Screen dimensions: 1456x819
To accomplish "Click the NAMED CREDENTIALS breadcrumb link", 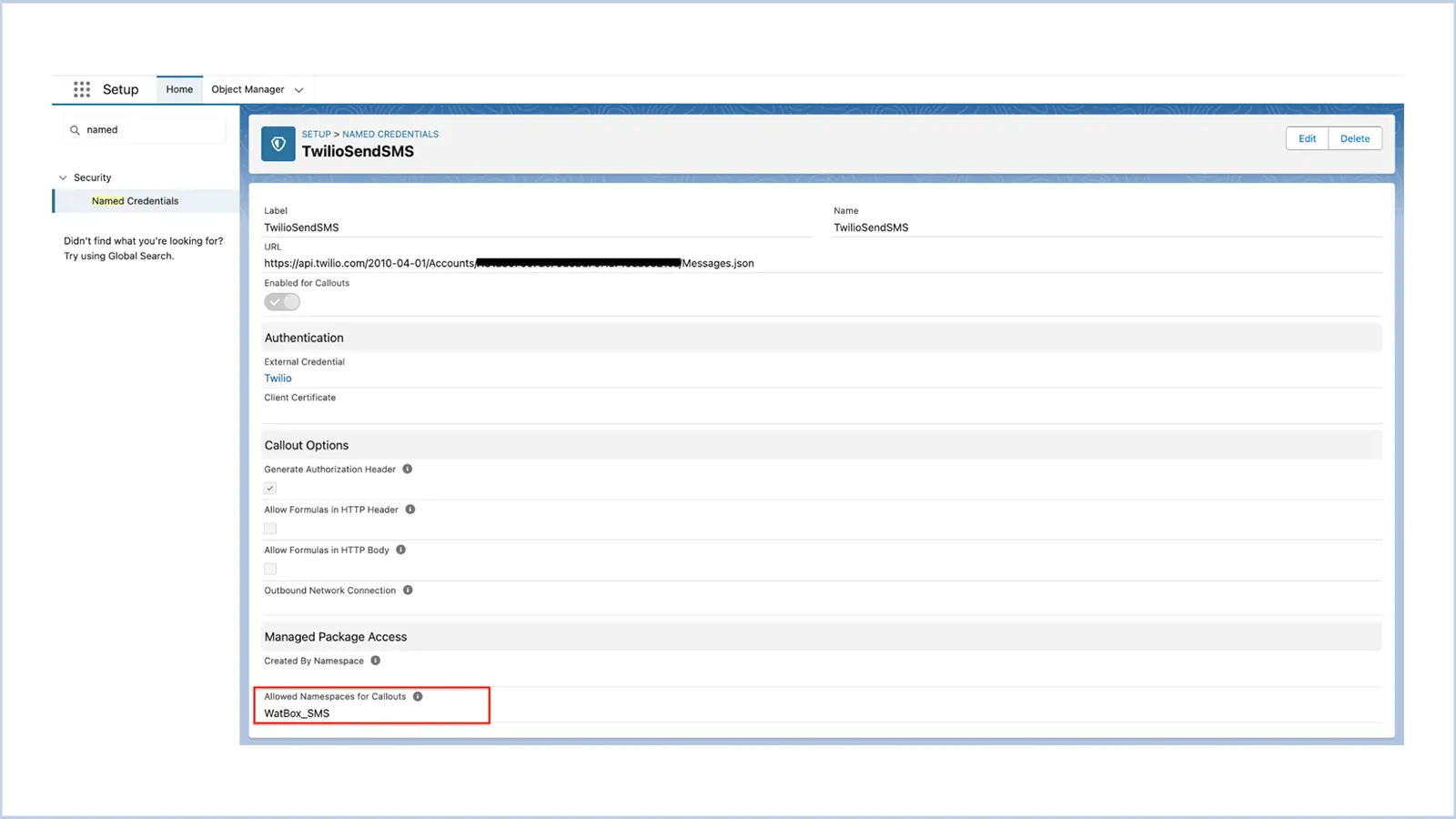I will click(390, 134).
